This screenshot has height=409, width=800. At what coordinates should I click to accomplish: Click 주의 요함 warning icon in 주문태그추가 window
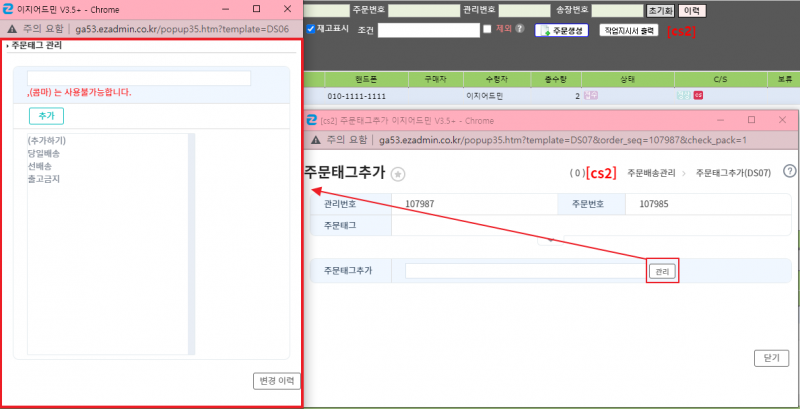(316, 140)
